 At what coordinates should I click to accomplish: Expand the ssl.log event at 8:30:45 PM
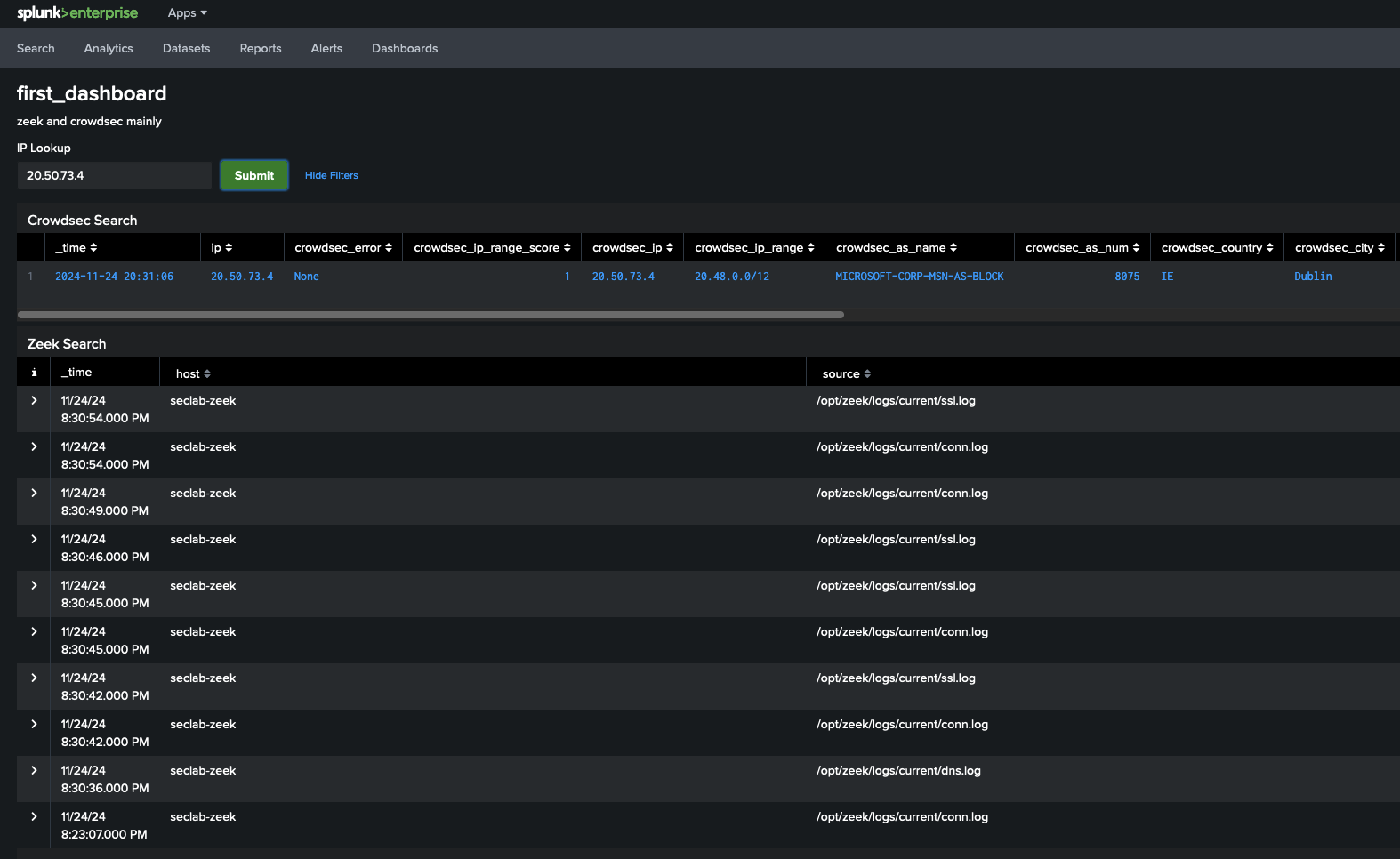(x=34, y=585)
